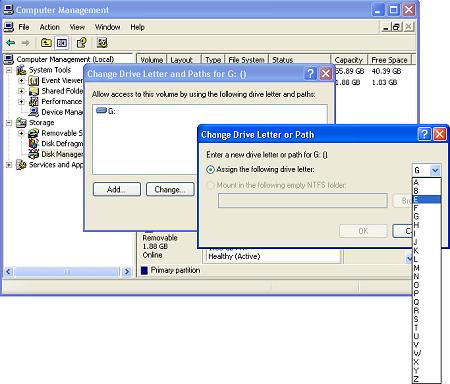Choose letter Z in dropdown list
Viewport: 450px width, 384px height.
tap(427, 379)
